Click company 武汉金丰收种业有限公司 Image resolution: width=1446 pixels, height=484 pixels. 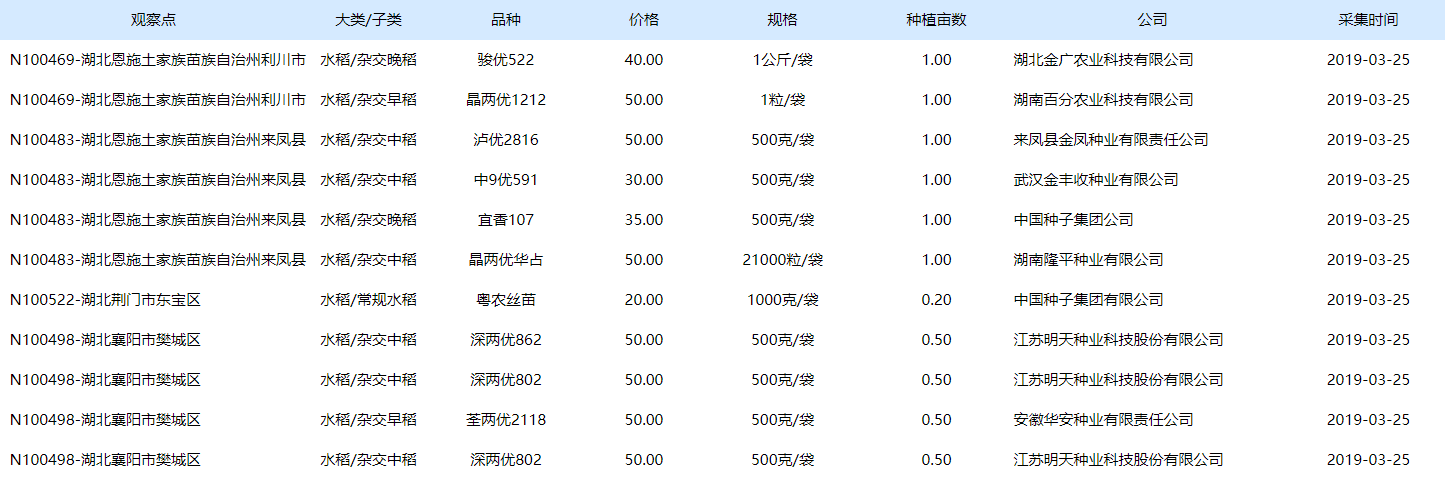pyautogui.click(x=1096, y=180)
